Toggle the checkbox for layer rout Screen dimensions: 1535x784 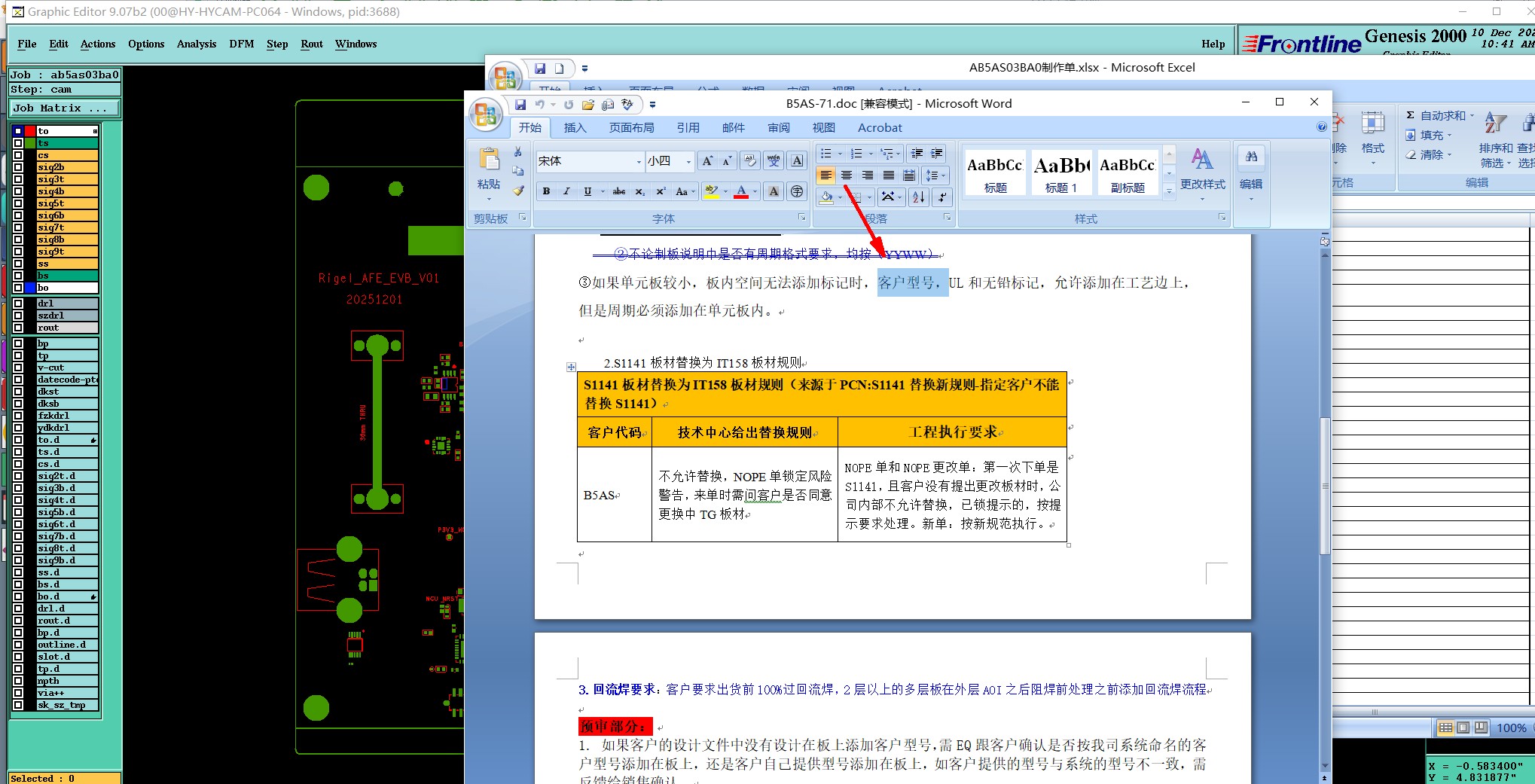click(18, 328)
